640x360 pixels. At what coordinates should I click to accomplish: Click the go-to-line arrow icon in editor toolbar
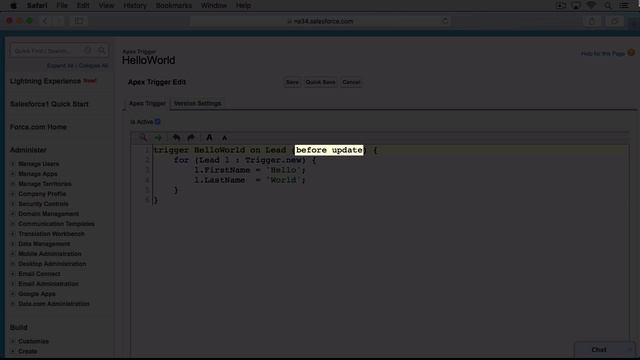point(158,138)
